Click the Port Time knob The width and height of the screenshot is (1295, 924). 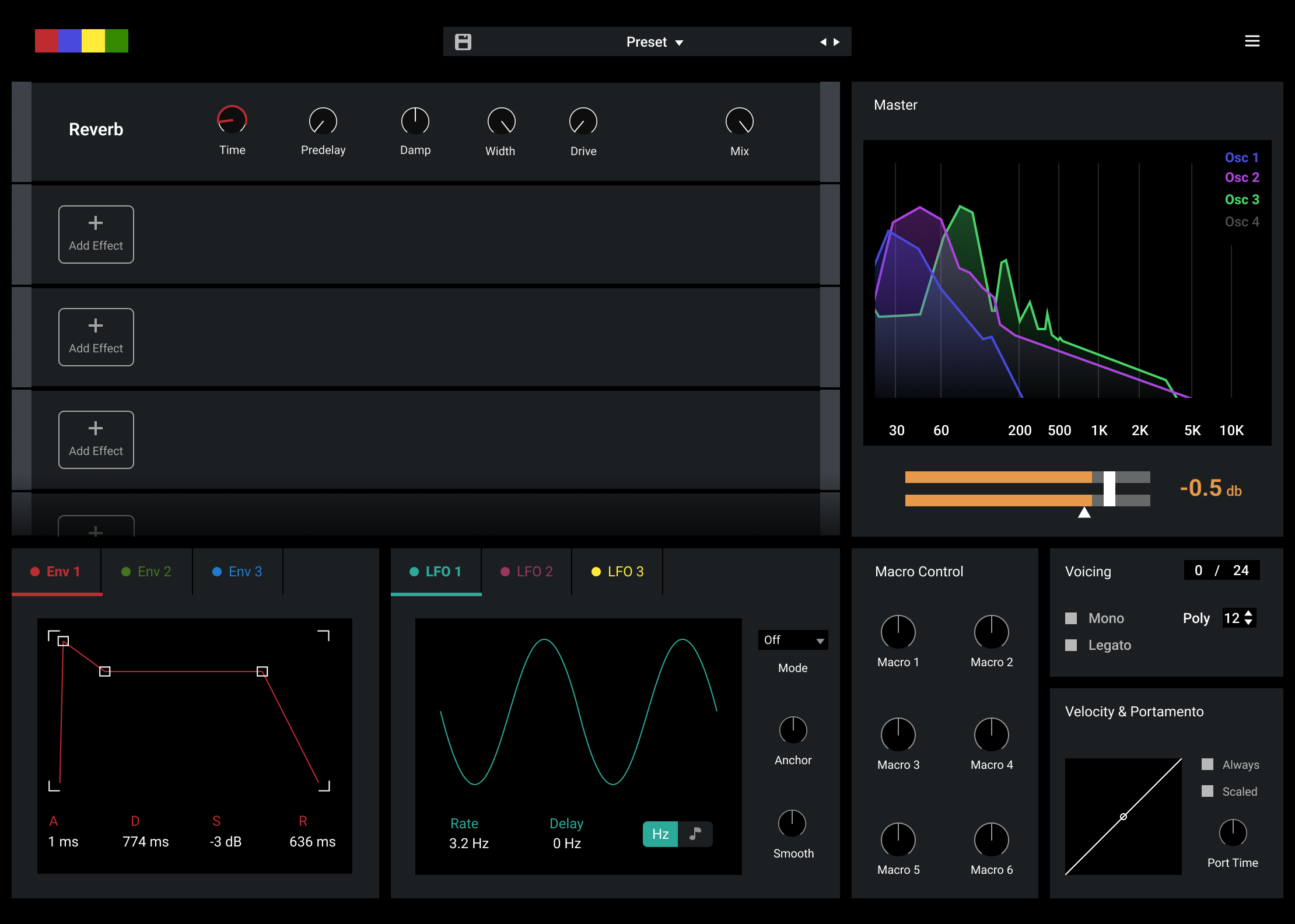pyautogui.click(x=1233, y=833)
